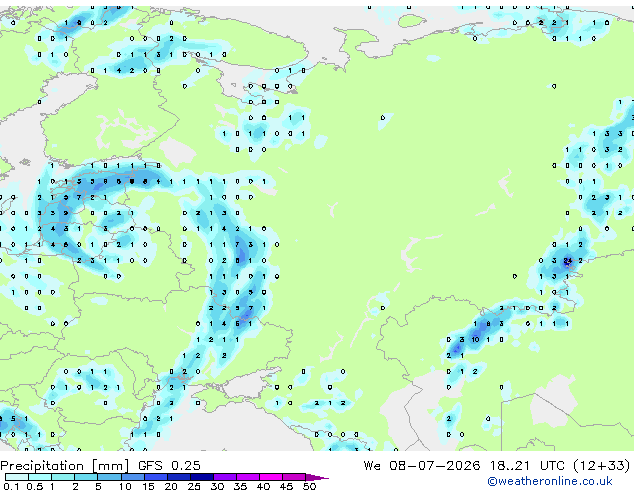Pick the dark navy 25–30 mm legend swatch

[x=202, y=477]
